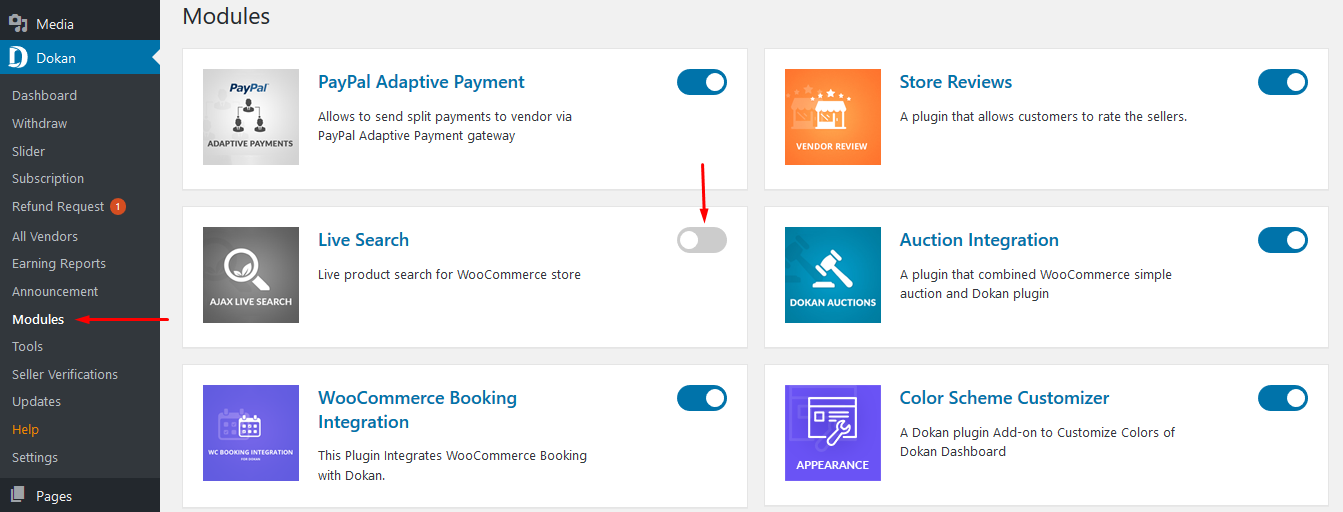The width and height of the screenshot is (1343, 512).
Task: Open the Withdraw submenu item
Action: coord(40,124)
